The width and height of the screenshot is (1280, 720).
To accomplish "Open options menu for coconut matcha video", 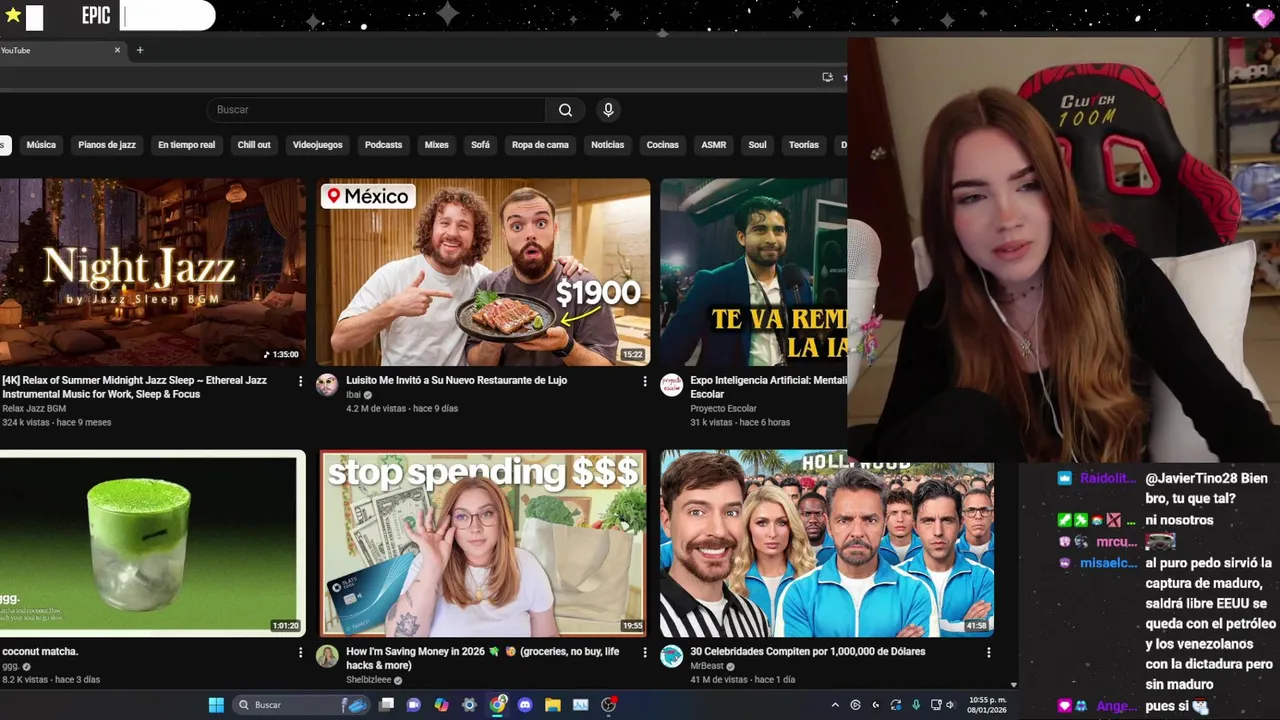I will click(300, 652).
